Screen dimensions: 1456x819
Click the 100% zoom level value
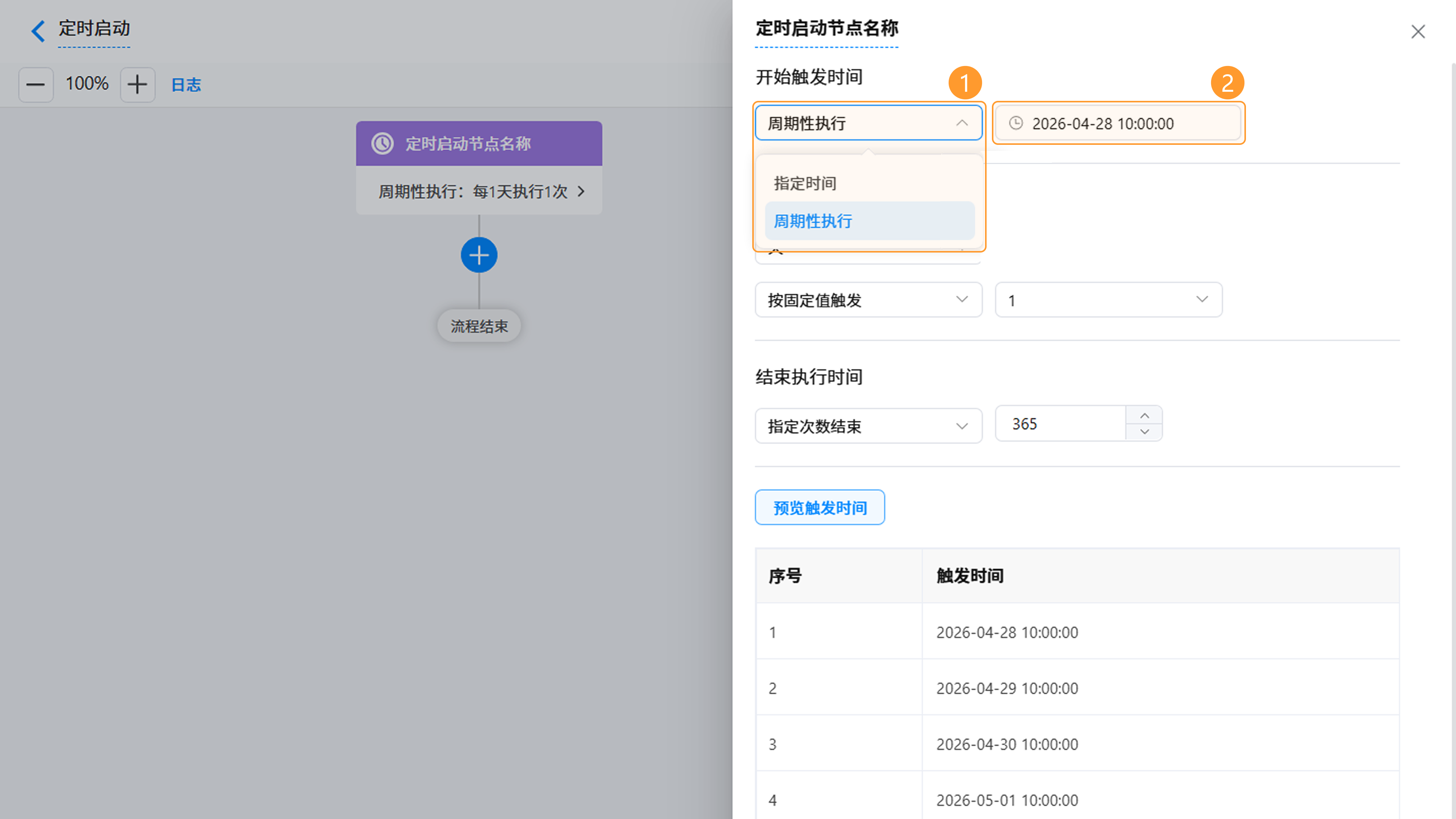(x=86, y=84)
